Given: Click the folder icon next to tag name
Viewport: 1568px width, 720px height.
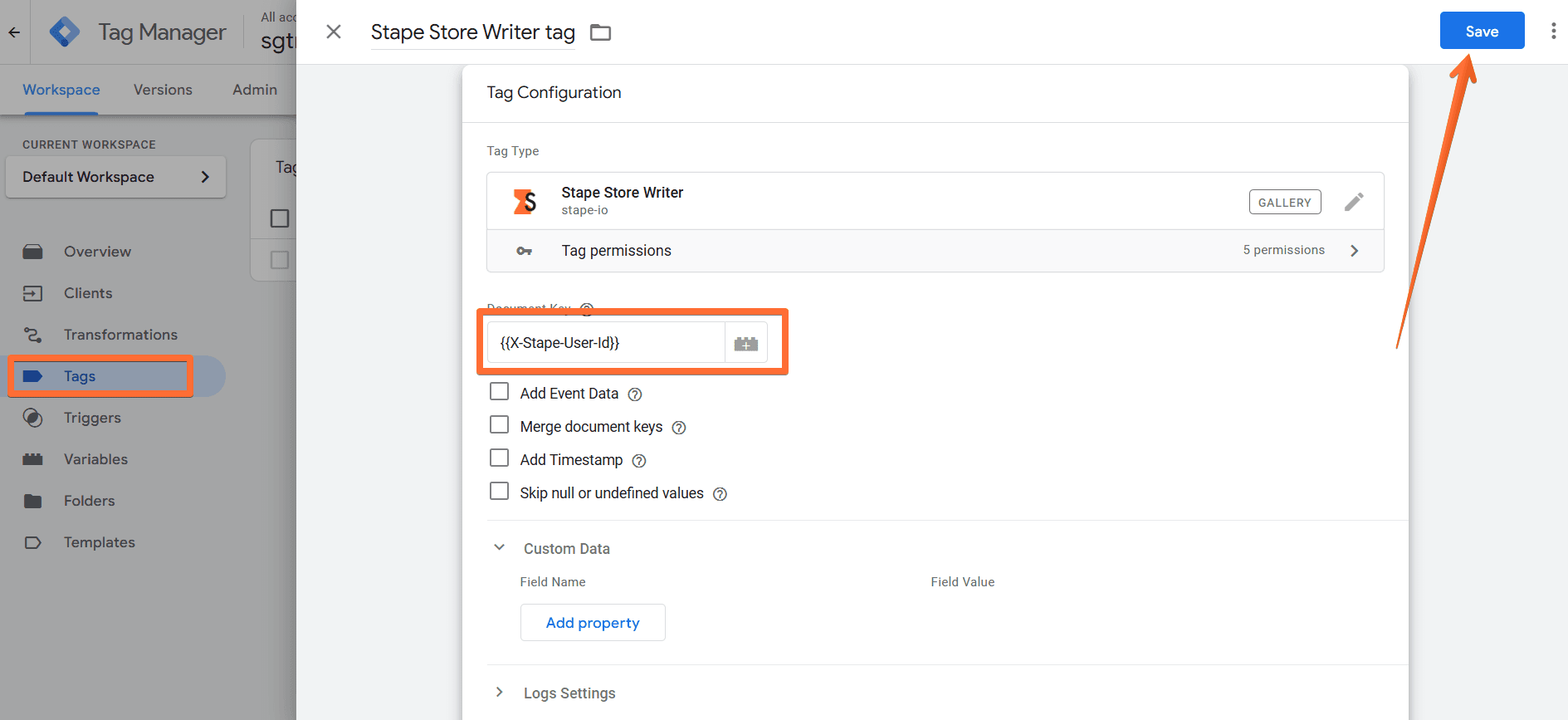Looking at the screenshot, I should pyautogui.click(x=600, y=32).
